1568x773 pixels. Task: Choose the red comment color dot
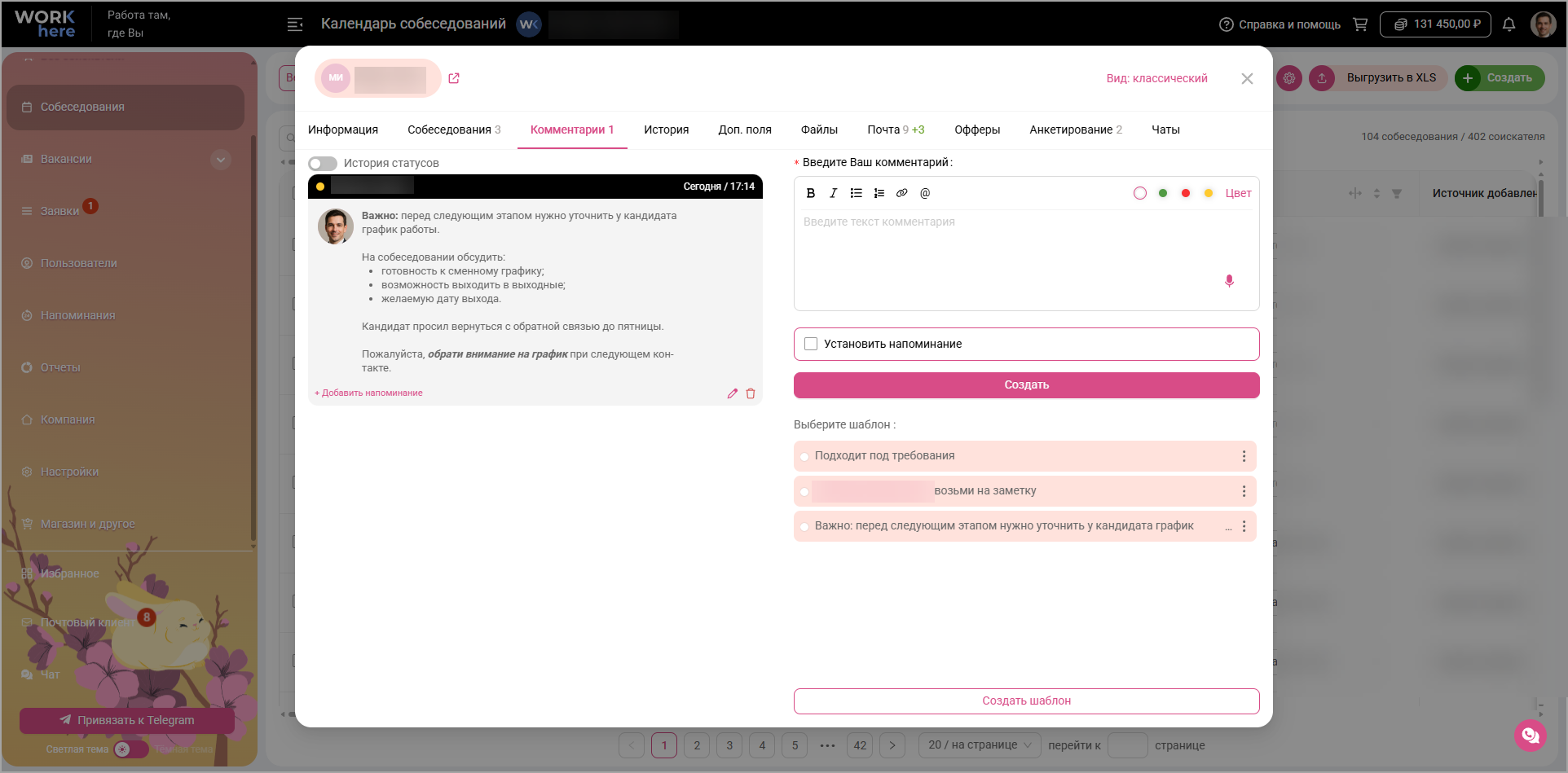click(x=1186, y=193)
